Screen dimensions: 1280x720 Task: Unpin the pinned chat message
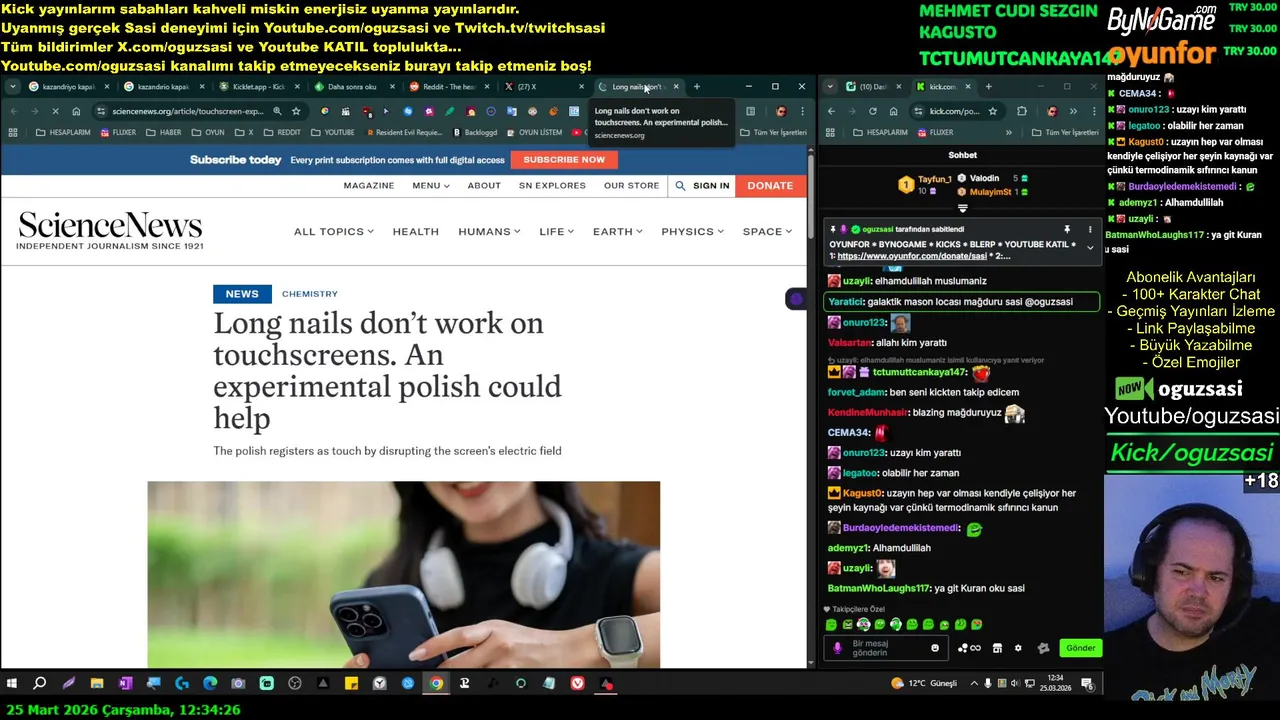pos(1067,229)
